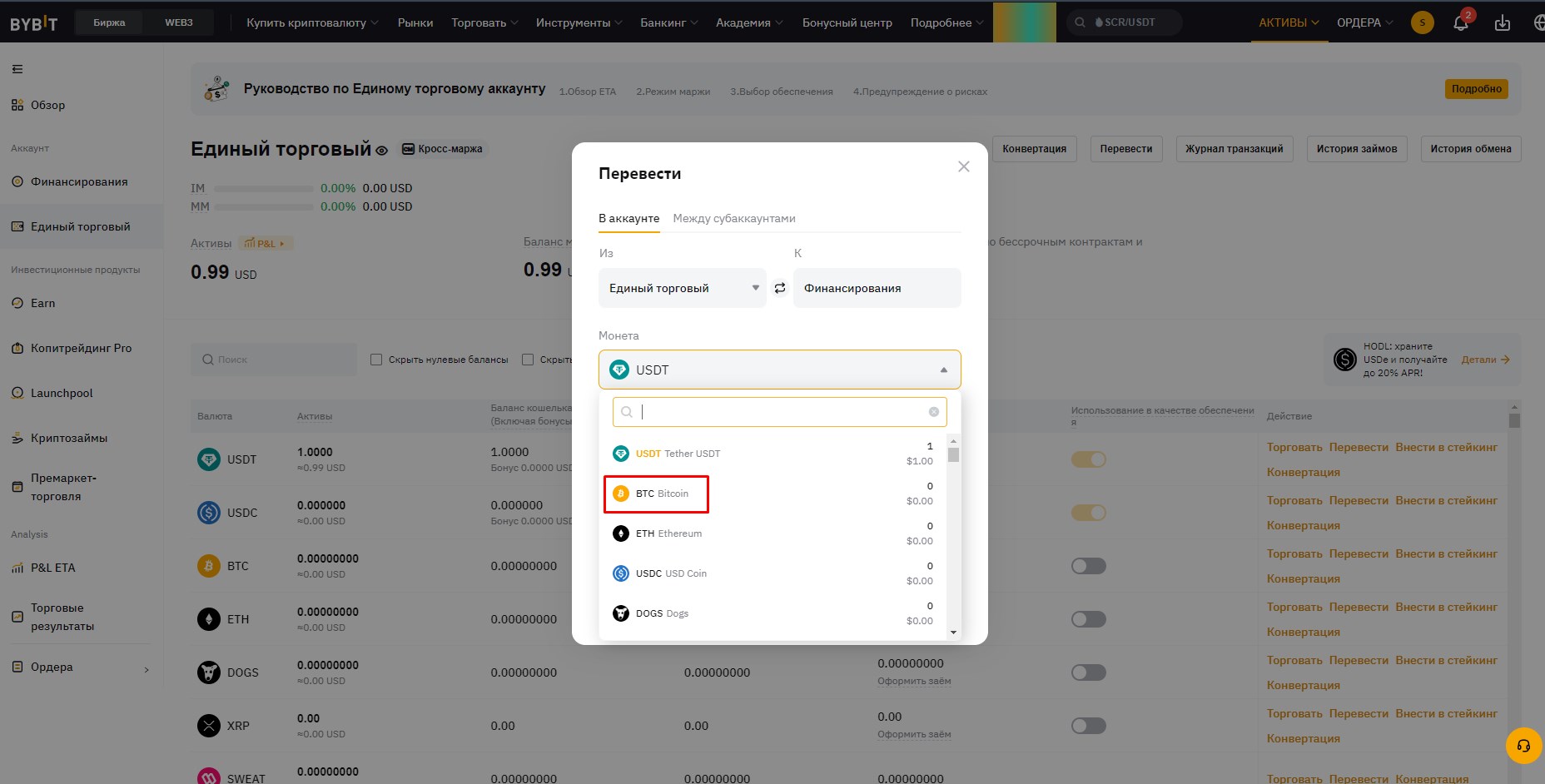Open the notifications bell icon
Viewport: 1545px width, 784px height.
pos(1460,22)
